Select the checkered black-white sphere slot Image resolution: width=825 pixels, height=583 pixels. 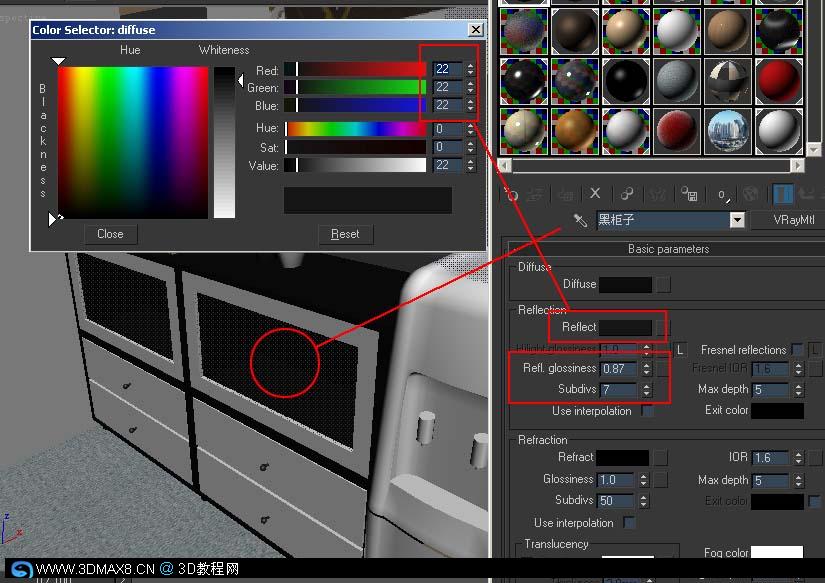click(728, 80)
